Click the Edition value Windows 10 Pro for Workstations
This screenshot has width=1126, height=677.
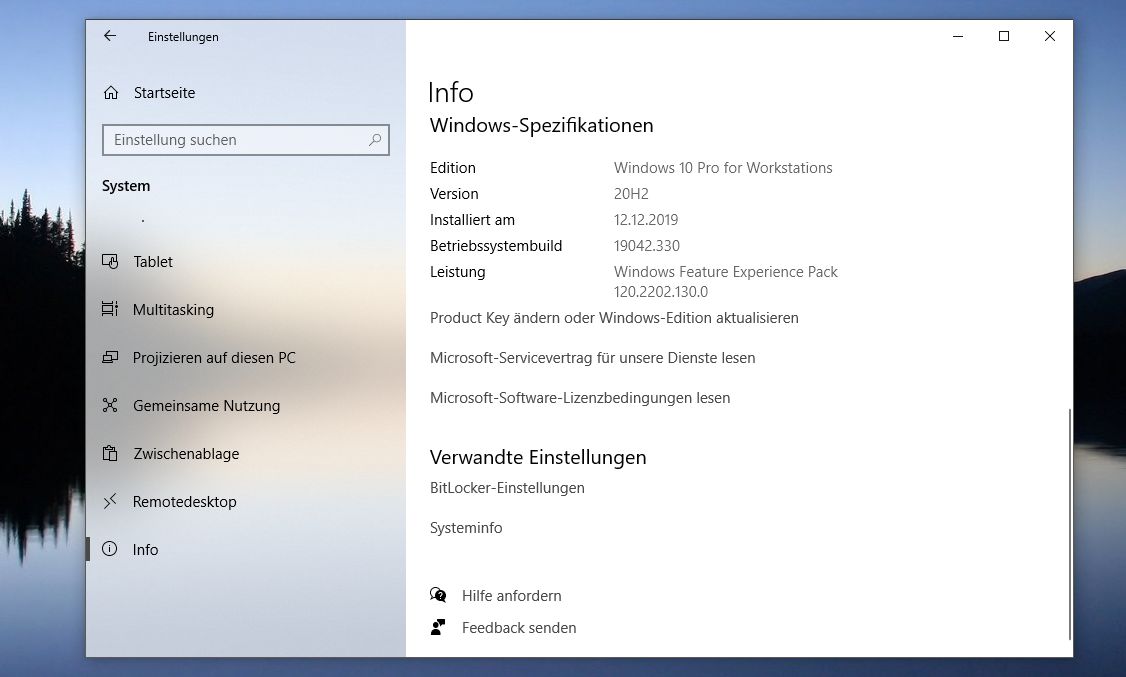(x=723, y=168)
